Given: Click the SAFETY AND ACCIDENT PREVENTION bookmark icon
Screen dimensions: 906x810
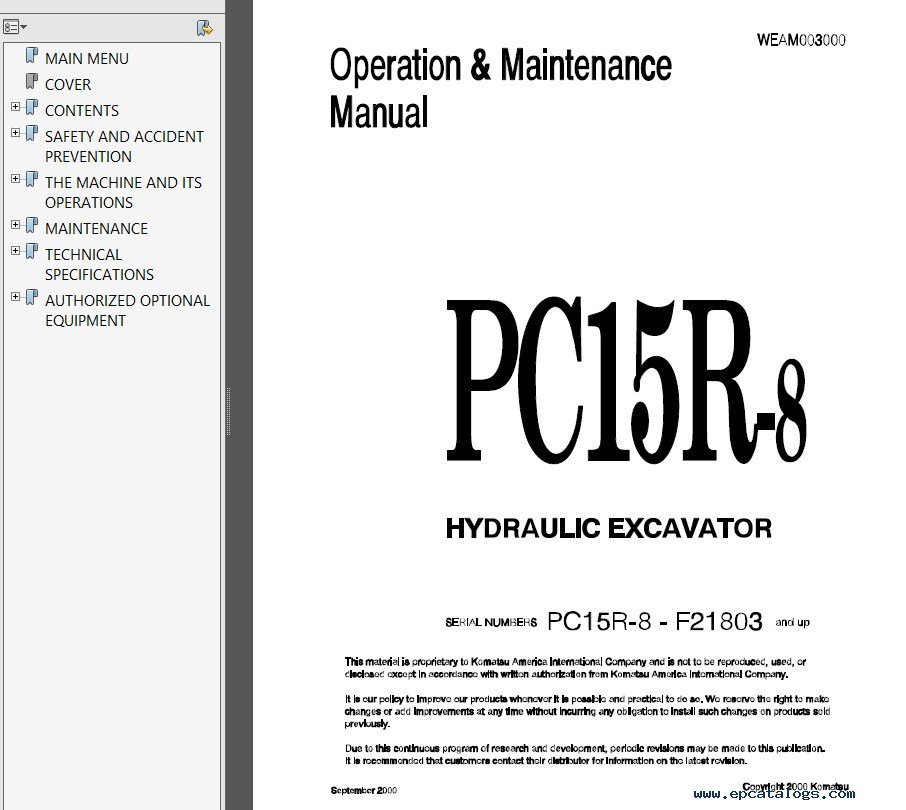Looking at the screenshot, I should tap(32, 134).
